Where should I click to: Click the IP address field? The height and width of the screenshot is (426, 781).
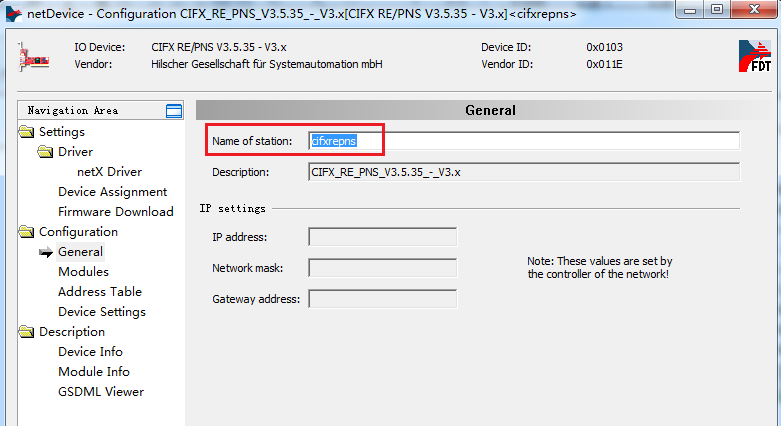coord(383,237)
